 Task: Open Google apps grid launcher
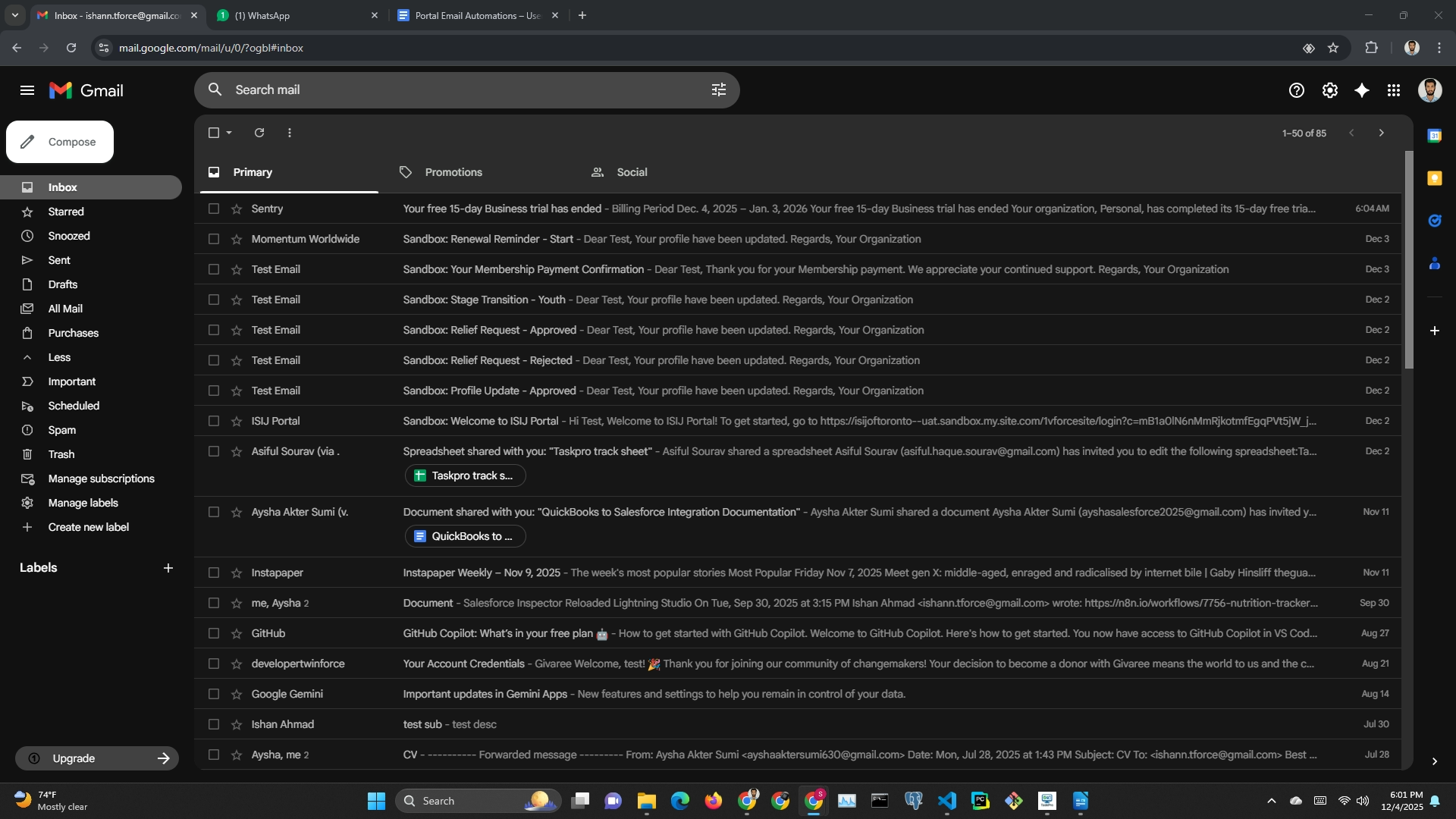point(1394,90)
